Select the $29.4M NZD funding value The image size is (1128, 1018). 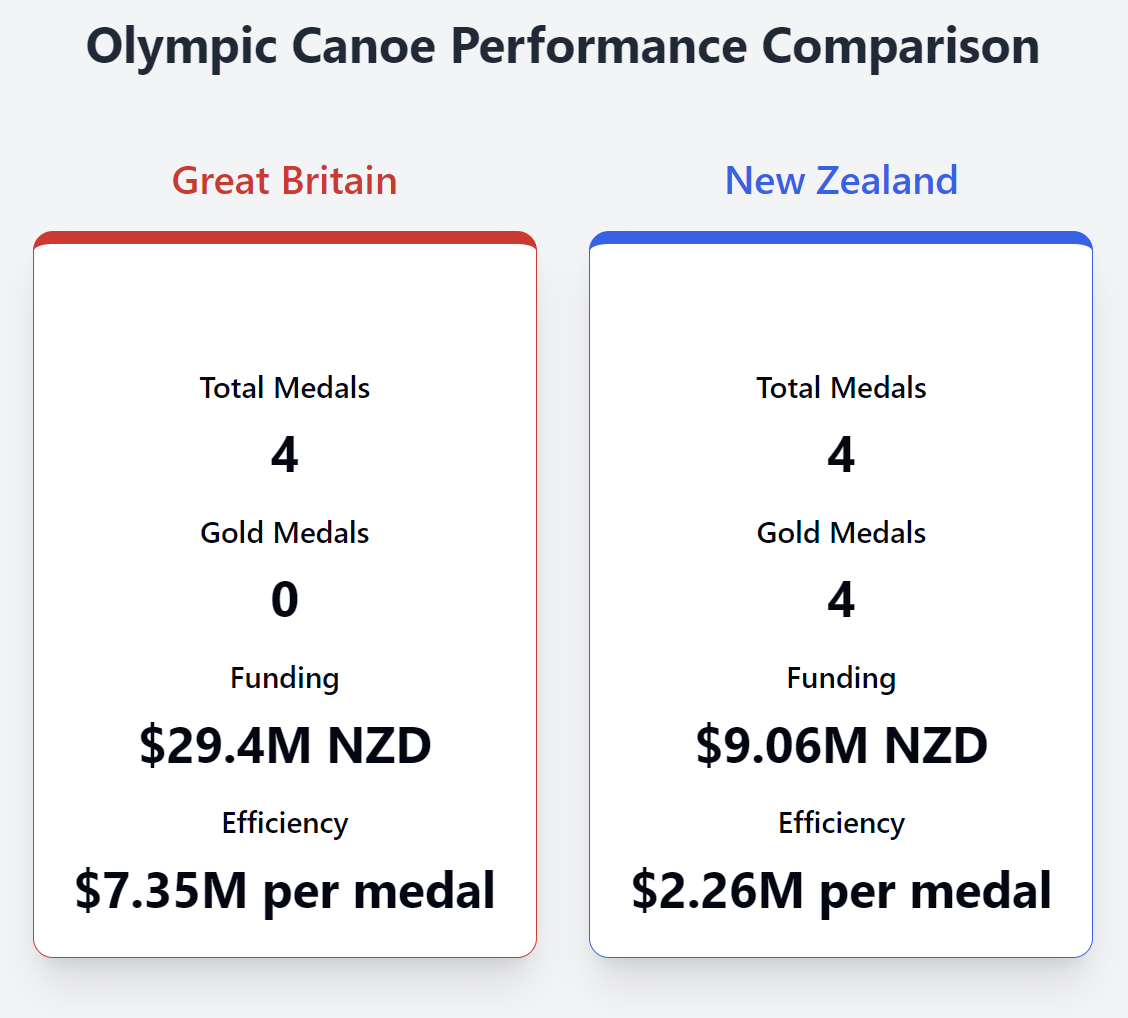point(284,746)
